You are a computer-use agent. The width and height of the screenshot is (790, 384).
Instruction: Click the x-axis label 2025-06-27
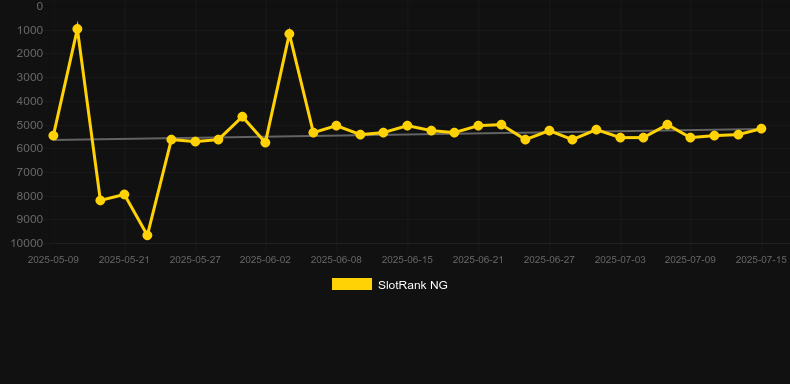pos(549,260)
